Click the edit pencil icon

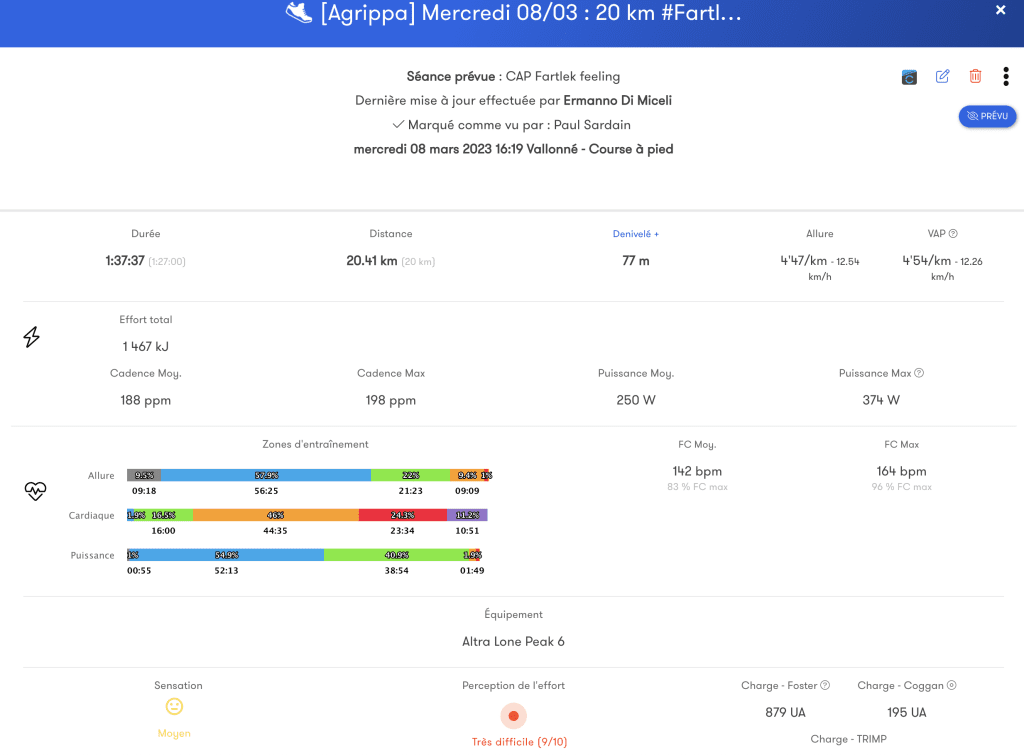click(x=942, y=76)
